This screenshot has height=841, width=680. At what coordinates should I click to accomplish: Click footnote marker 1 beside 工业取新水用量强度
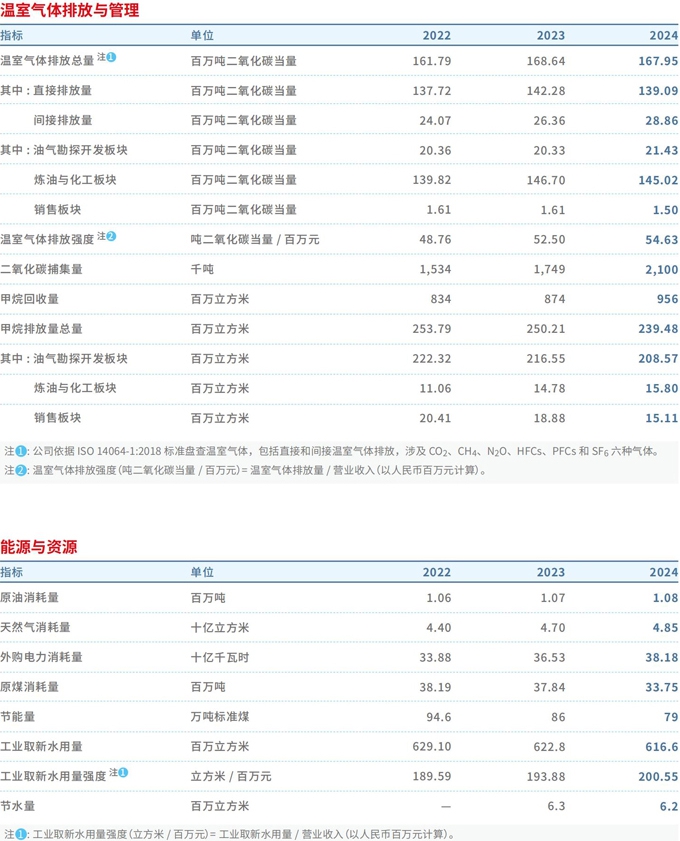123,772
